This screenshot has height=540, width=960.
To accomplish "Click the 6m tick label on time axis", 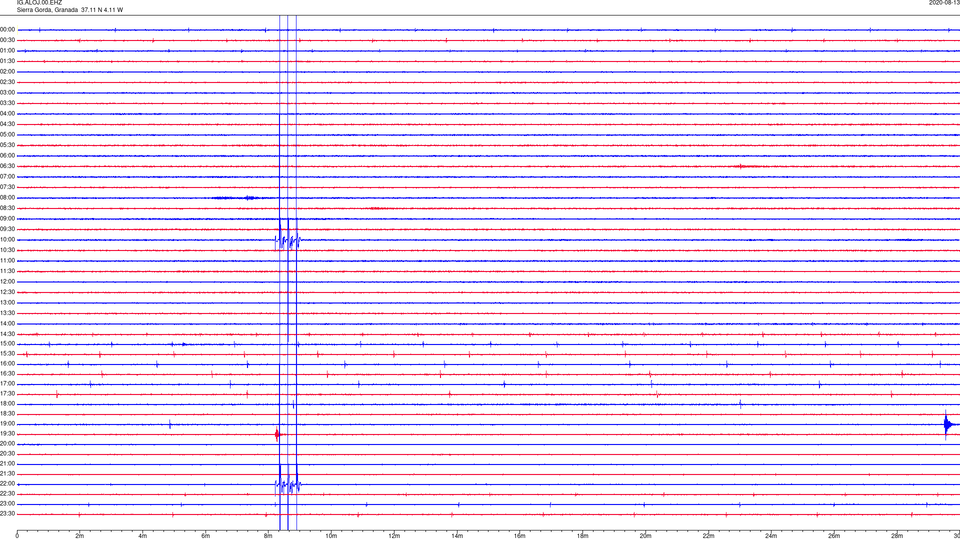I will click(x=205, y=536).
